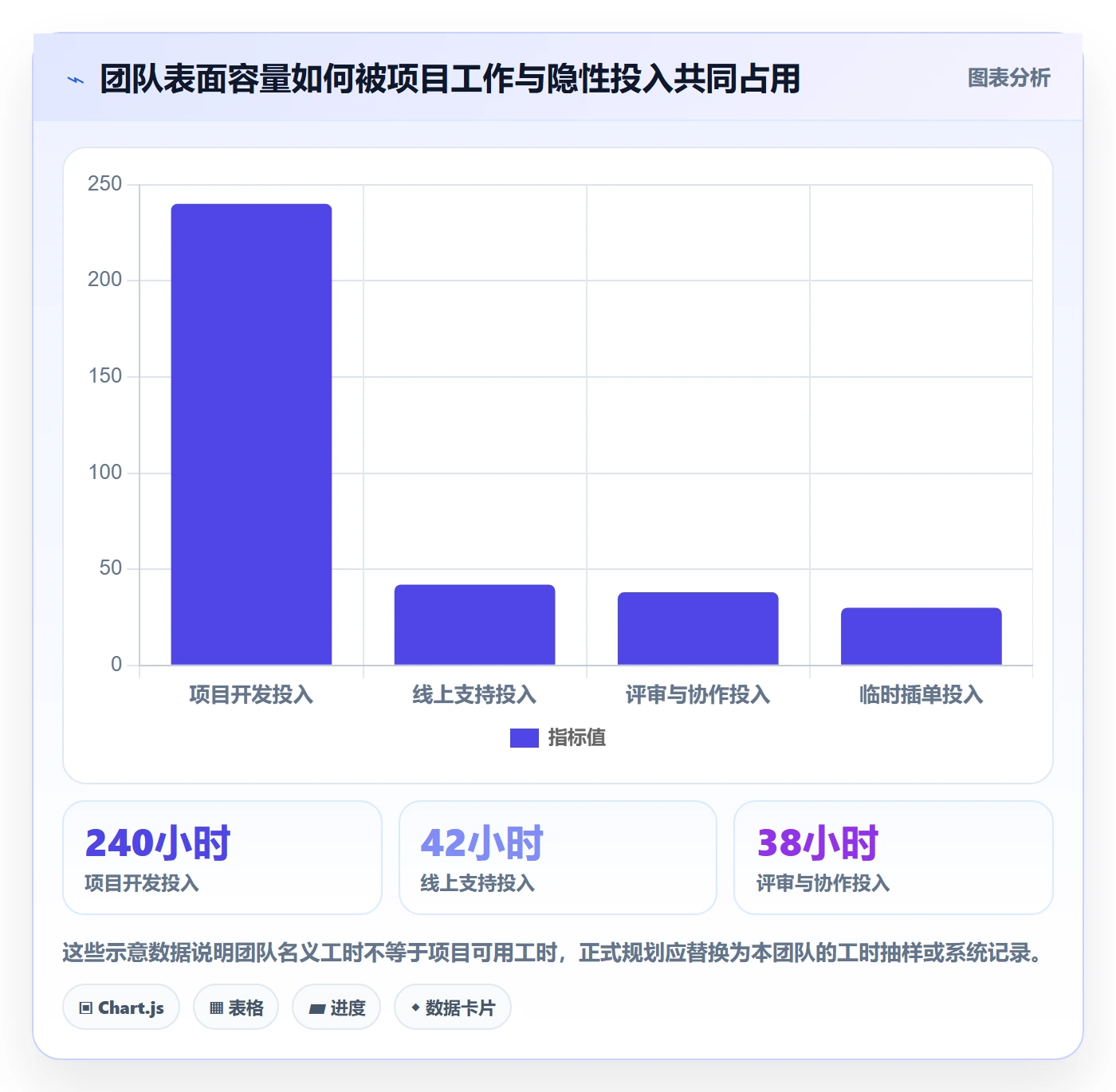Click the 数据卡片 tag chip
The width and height of the screenshot is (1116, 1092).
tap(453, 1008)
